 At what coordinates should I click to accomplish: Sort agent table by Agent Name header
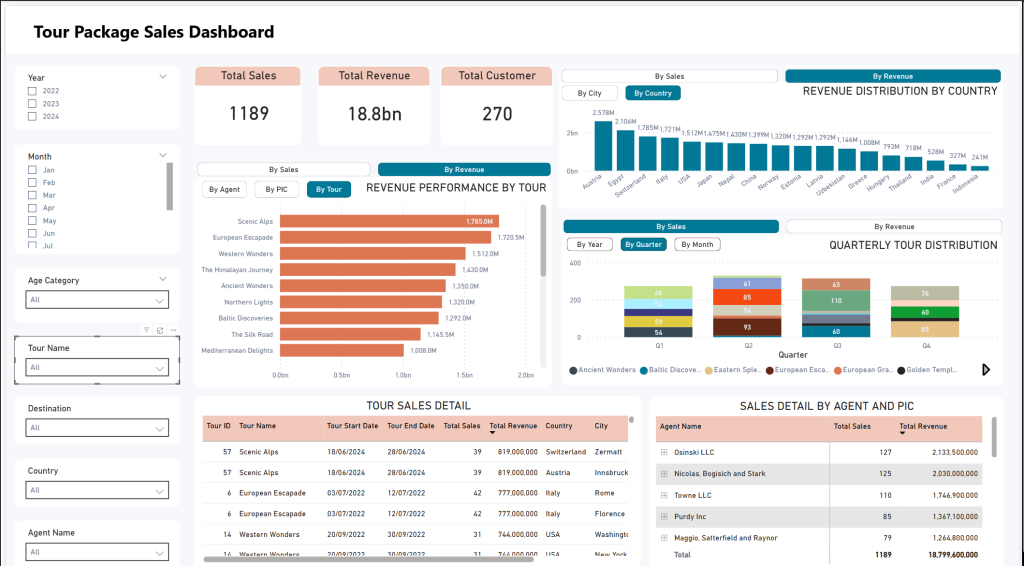pyautogui.click(x=680, y=426)
